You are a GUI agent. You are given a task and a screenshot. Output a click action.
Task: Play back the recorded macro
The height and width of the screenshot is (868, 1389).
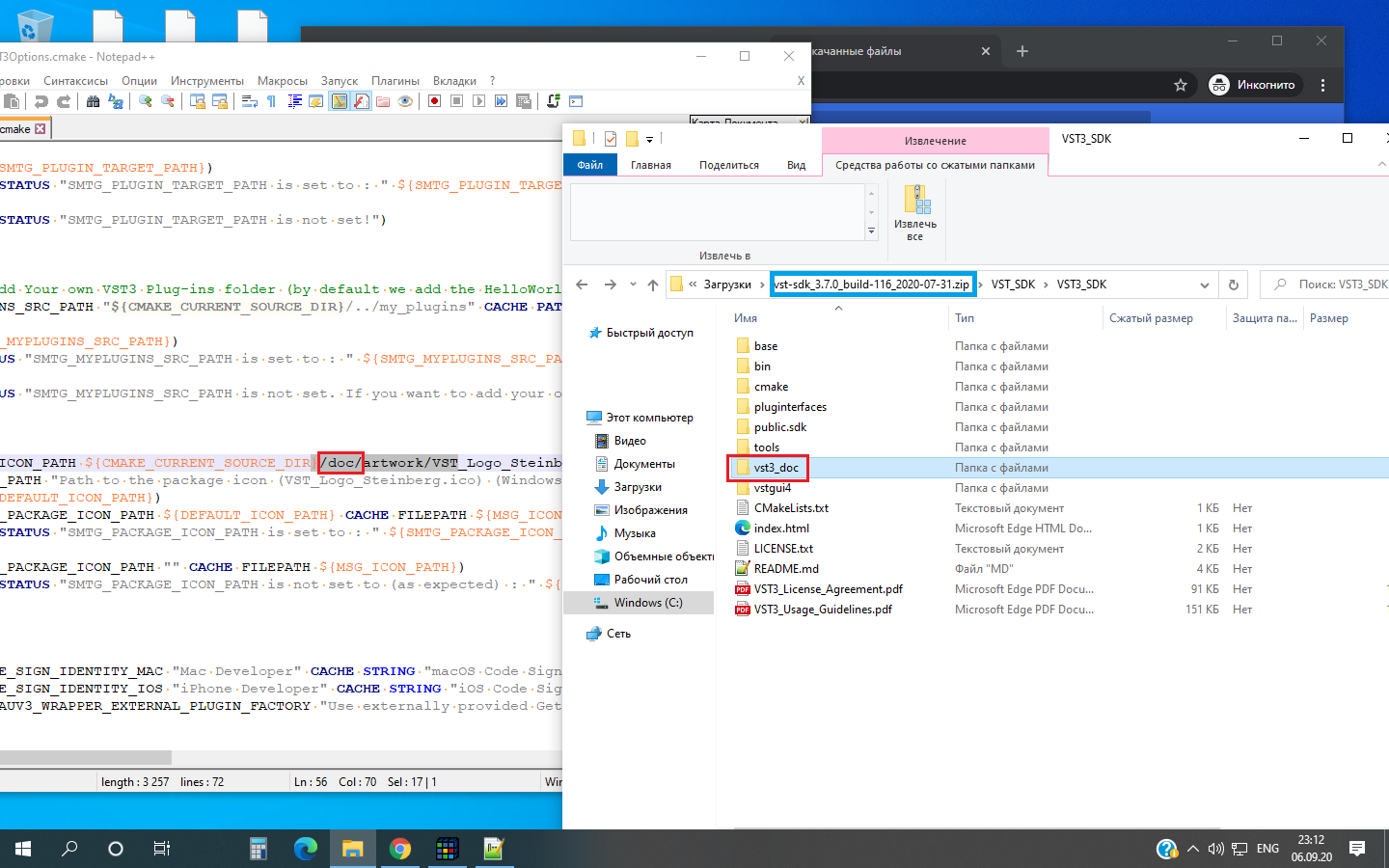click(479, 101)
